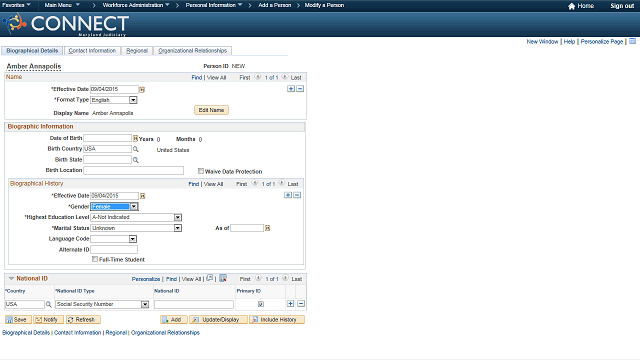Look up Birth State
This screenshot has width=640, height=360.
click(x=136, y=160)
